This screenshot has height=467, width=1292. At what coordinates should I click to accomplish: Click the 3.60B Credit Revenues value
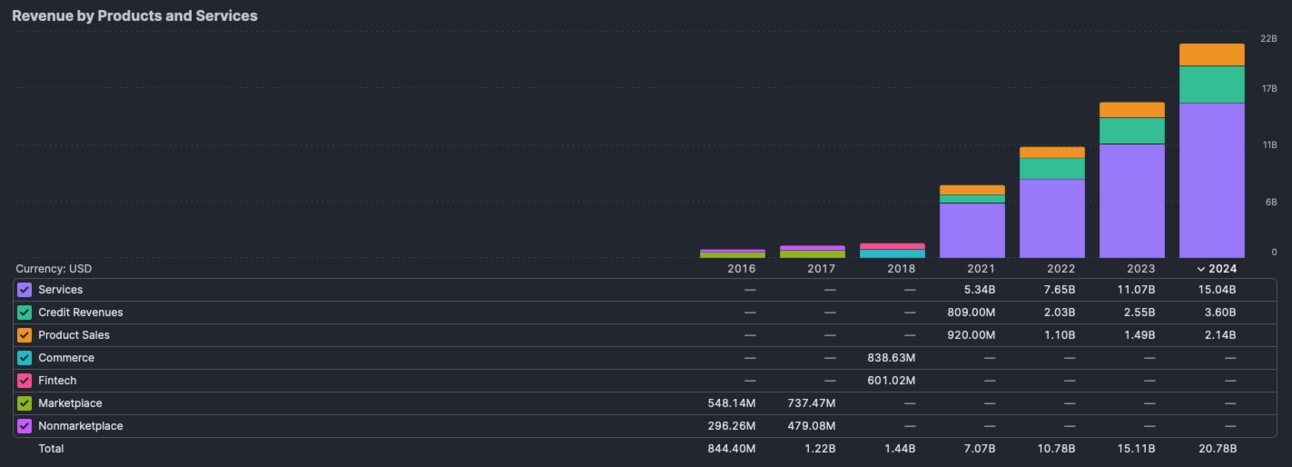tap(1220, 312)
